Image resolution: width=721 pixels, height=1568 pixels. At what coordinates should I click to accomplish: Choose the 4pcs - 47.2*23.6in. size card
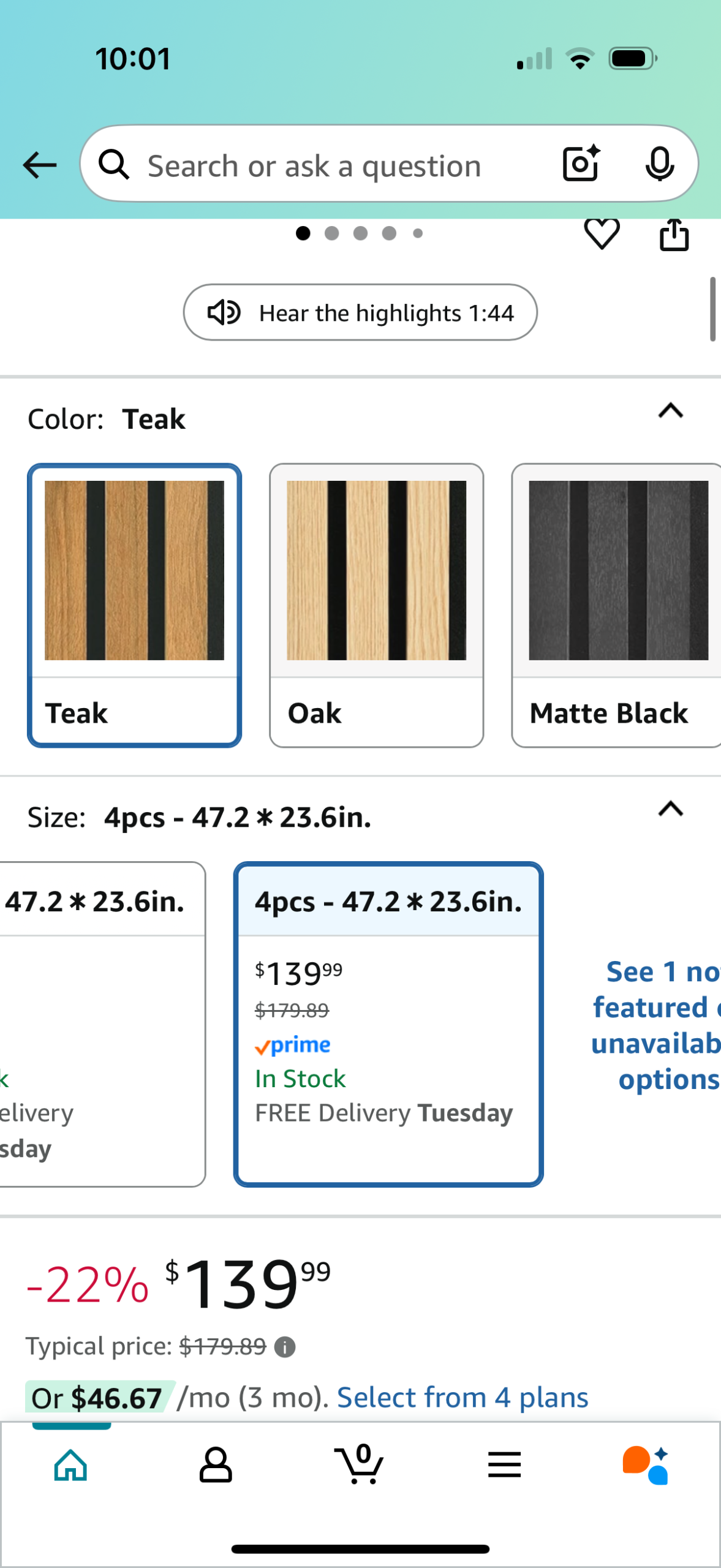(388, 1024)
